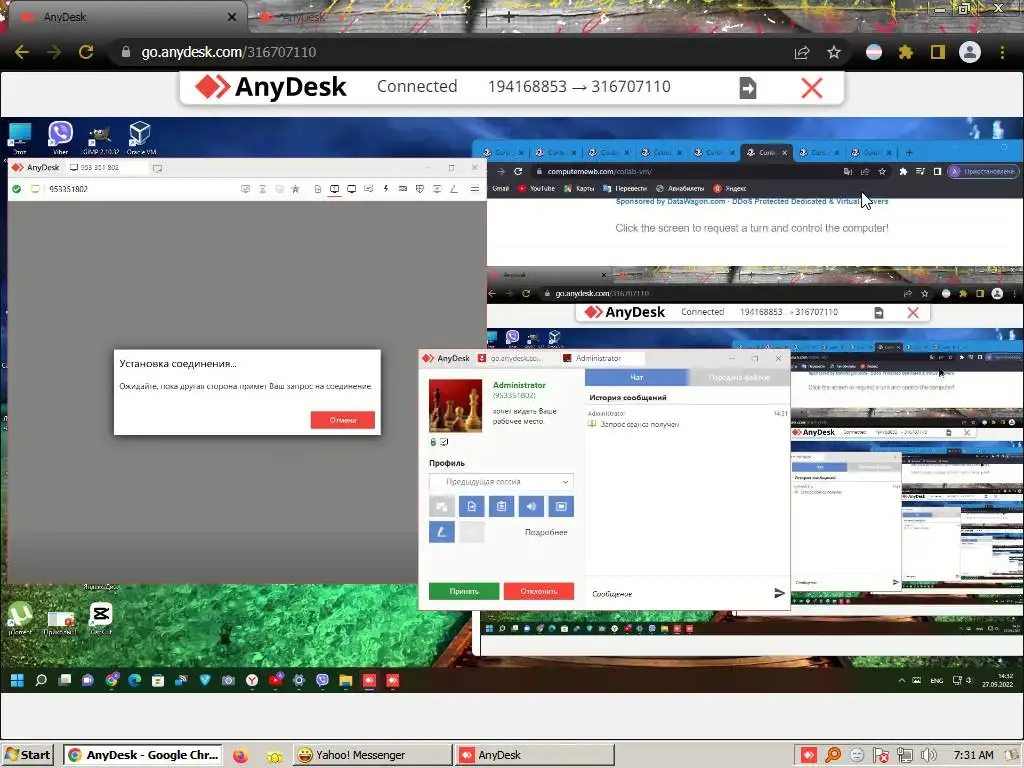1024x768 pixels.
Task: Toggle the screen recording permission button
Action: (x=561, y=506)
